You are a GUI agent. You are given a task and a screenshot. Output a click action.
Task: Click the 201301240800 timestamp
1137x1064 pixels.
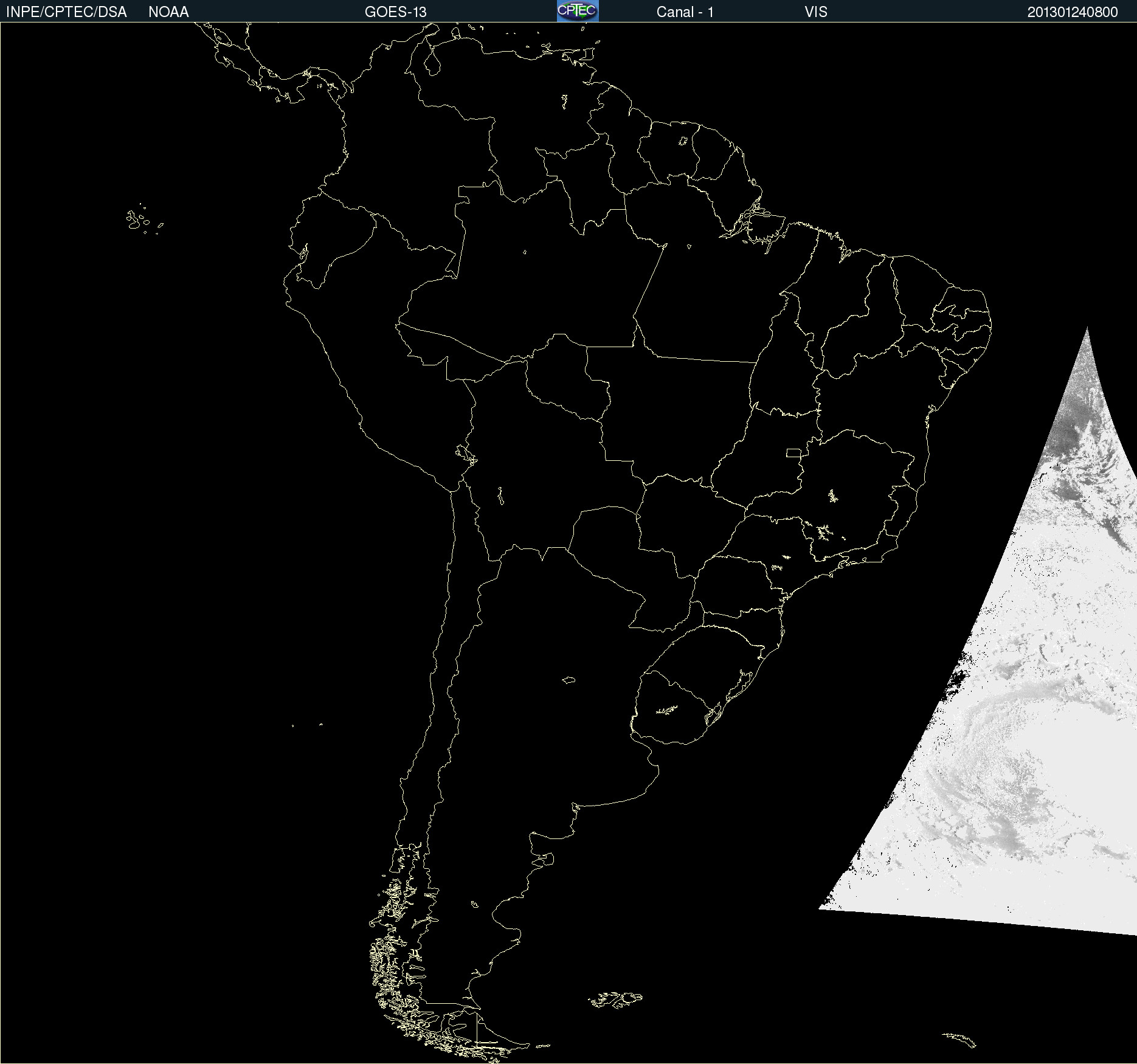click(x=1073, y=12)
